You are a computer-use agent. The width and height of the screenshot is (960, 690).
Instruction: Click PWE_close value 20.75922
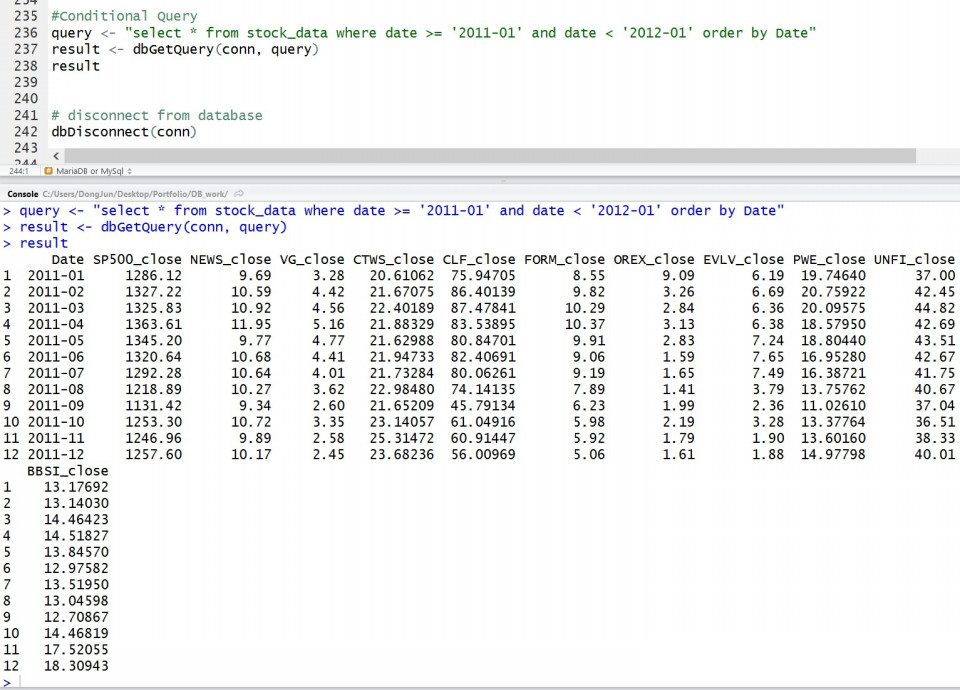point(833,292)
